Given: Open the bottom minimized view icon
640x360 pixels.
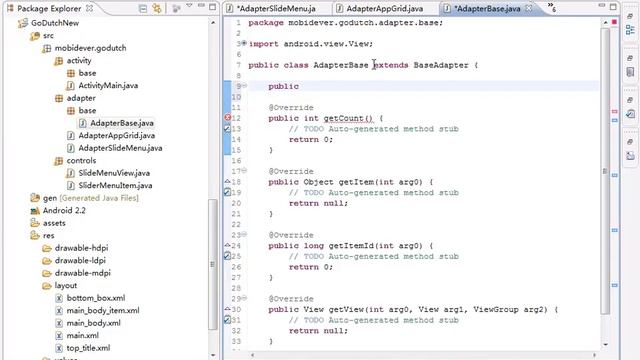Looking at the screenshot, I should [630, 156].
